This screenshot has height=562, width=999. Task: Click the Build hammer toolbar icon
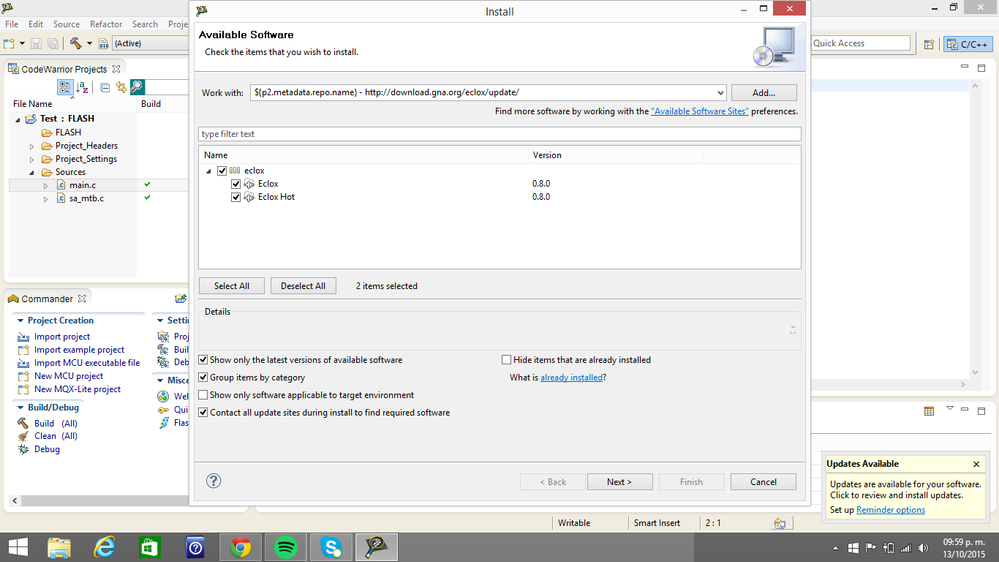click(x=76, y=43)
